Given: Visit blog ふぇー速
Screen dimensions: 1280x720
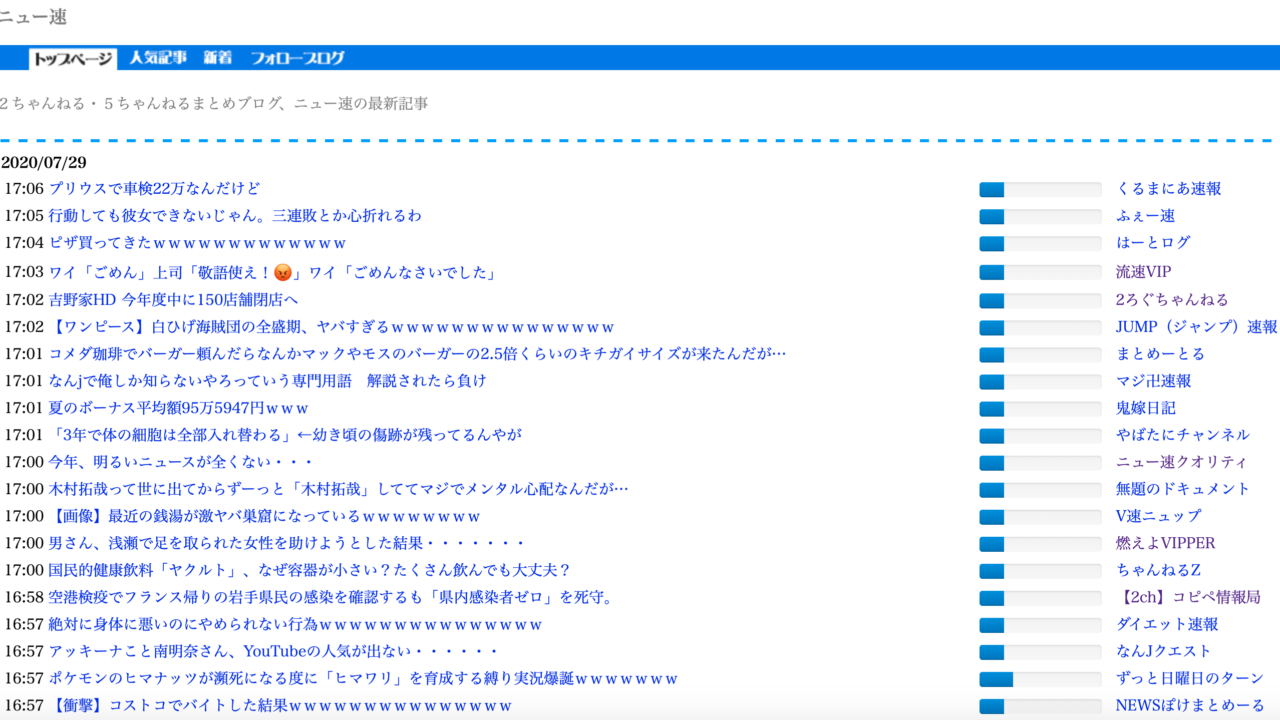Looking at the screenshot, I should (1146, 216).
